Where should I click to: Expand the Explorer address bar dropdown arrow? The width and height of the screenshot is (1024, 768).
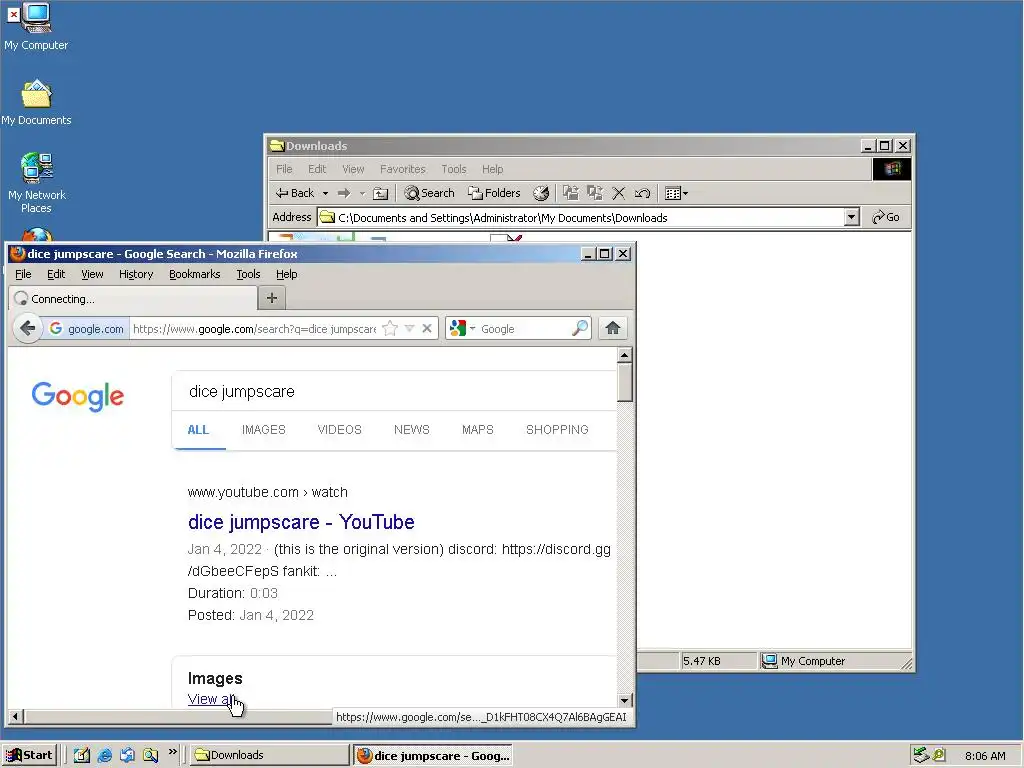[851, 217]
